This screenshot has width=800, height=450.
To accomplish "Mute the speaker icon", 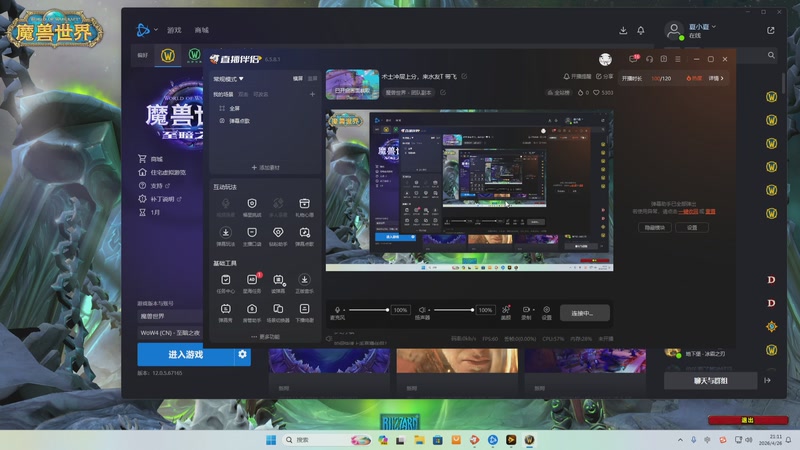I will pyautogui.click(x=422, y=310).
